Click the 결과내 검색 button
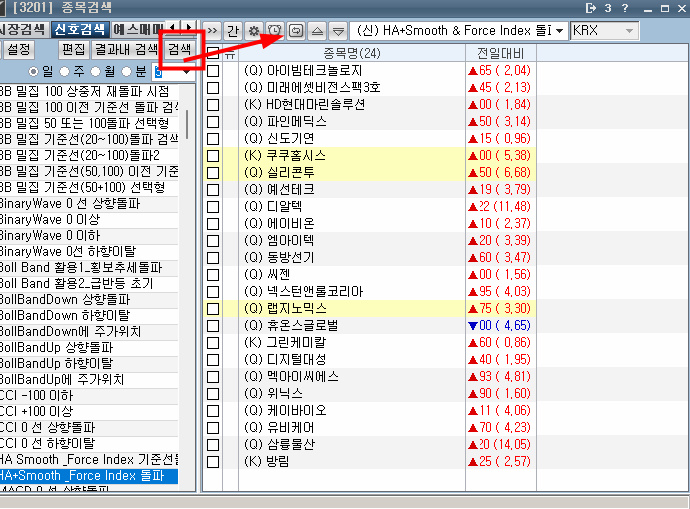Viewport: 690px width, 509px height. tap(126, 49)
